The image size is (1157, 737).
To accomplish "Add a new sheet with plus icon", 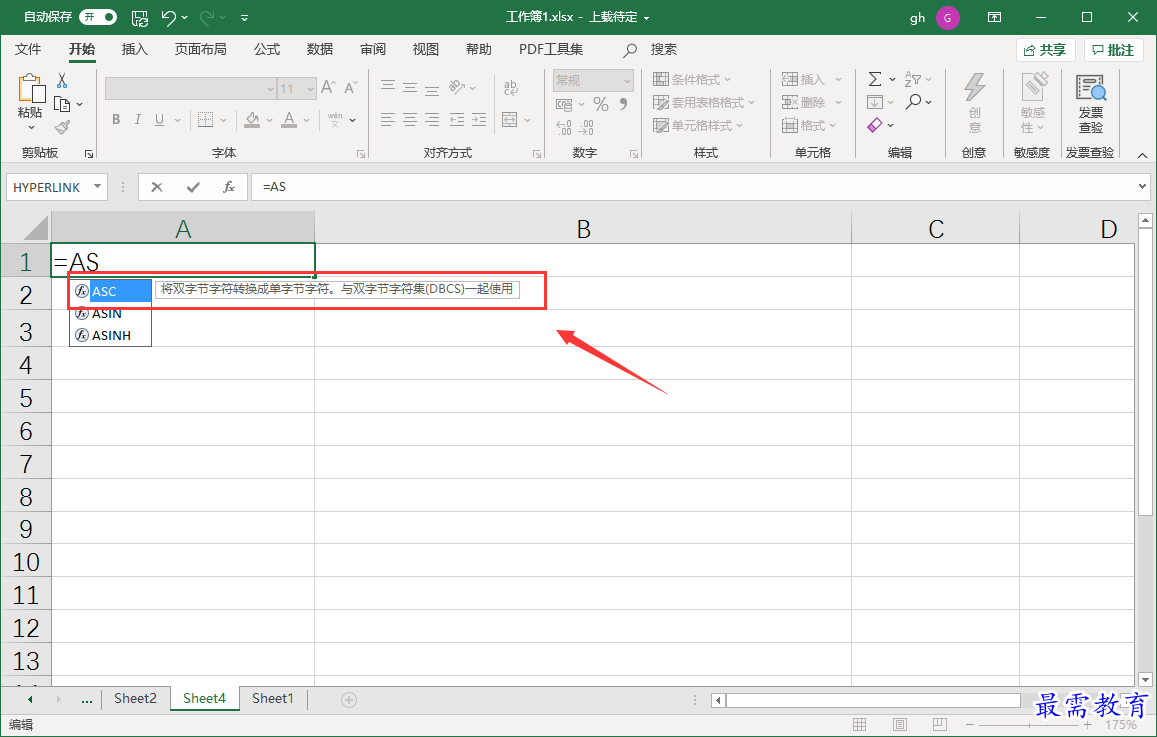I will tap(349, 699).
